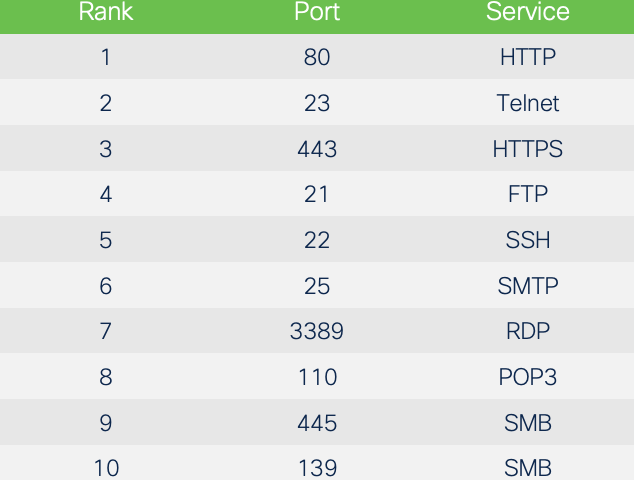Click the HTTPS service cell

(528, 149)
